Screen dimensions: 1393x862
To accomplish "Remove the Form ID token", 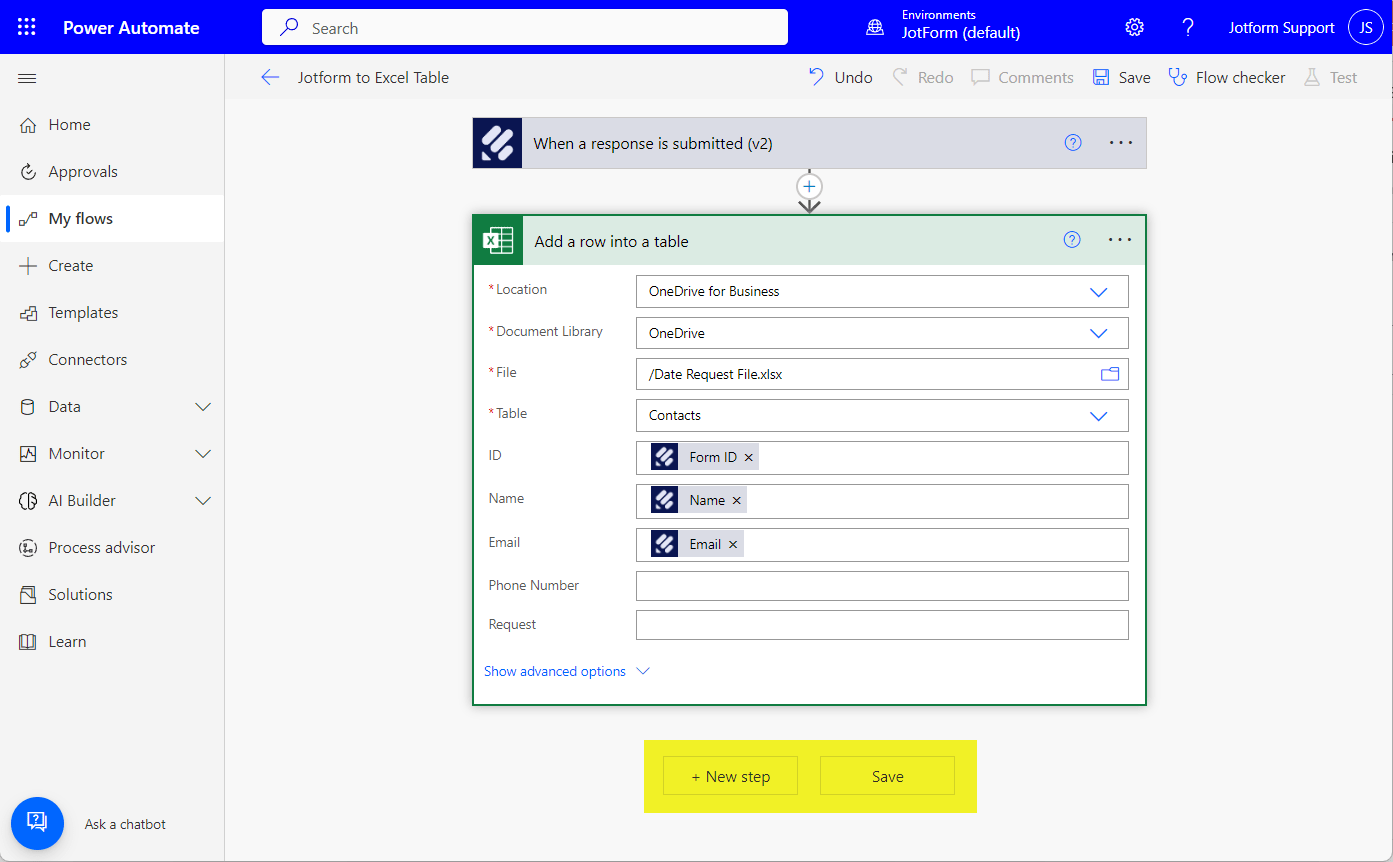I will (749, 457).
